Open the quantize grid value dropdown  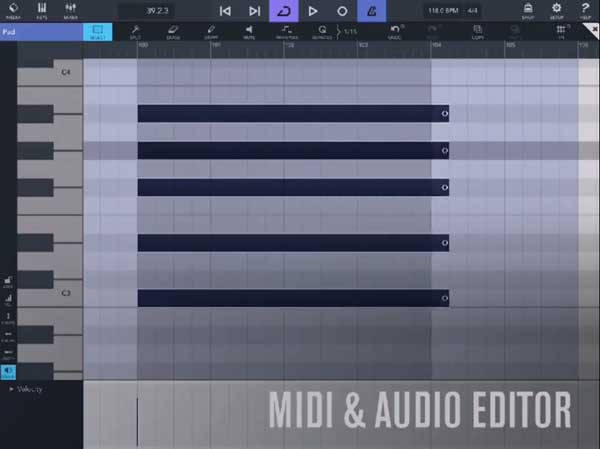[x=348, y=31]
